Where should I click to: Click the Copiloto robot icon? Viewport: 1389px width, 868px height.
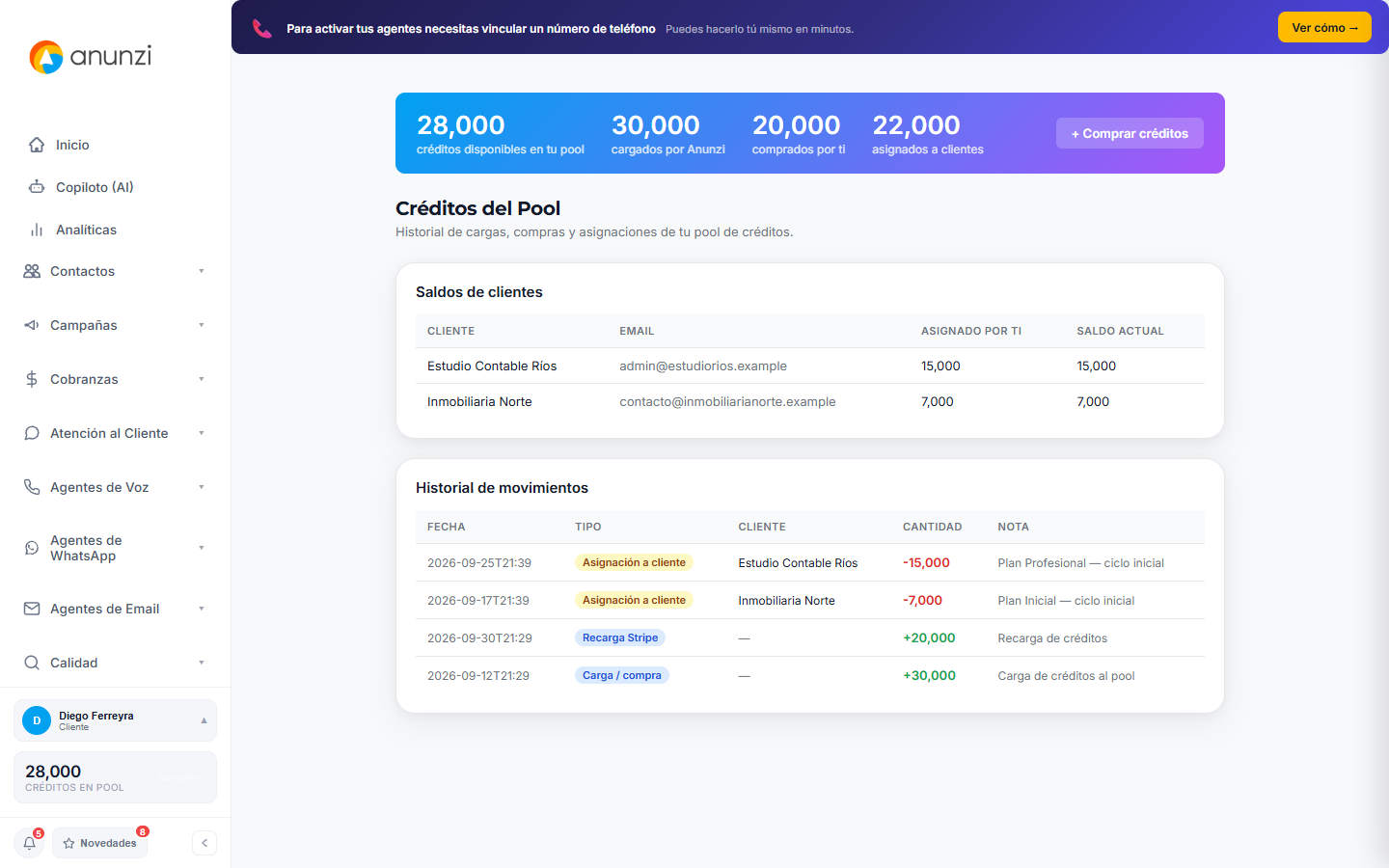pyautogui.click(x=37, y=187)
